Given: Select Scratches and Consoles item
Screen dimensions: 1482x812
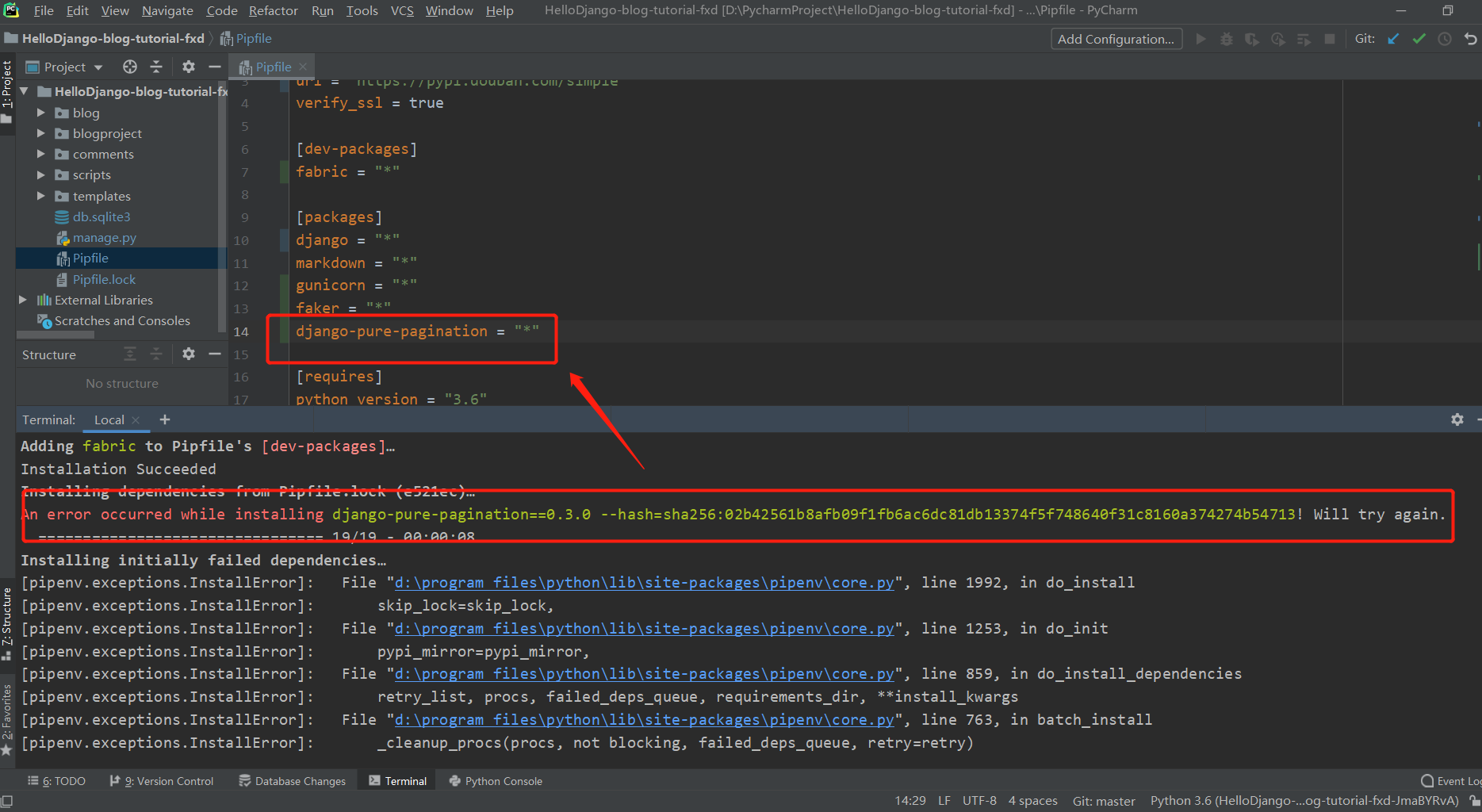Looking at the screenshot, I should (x=122, y=320).
